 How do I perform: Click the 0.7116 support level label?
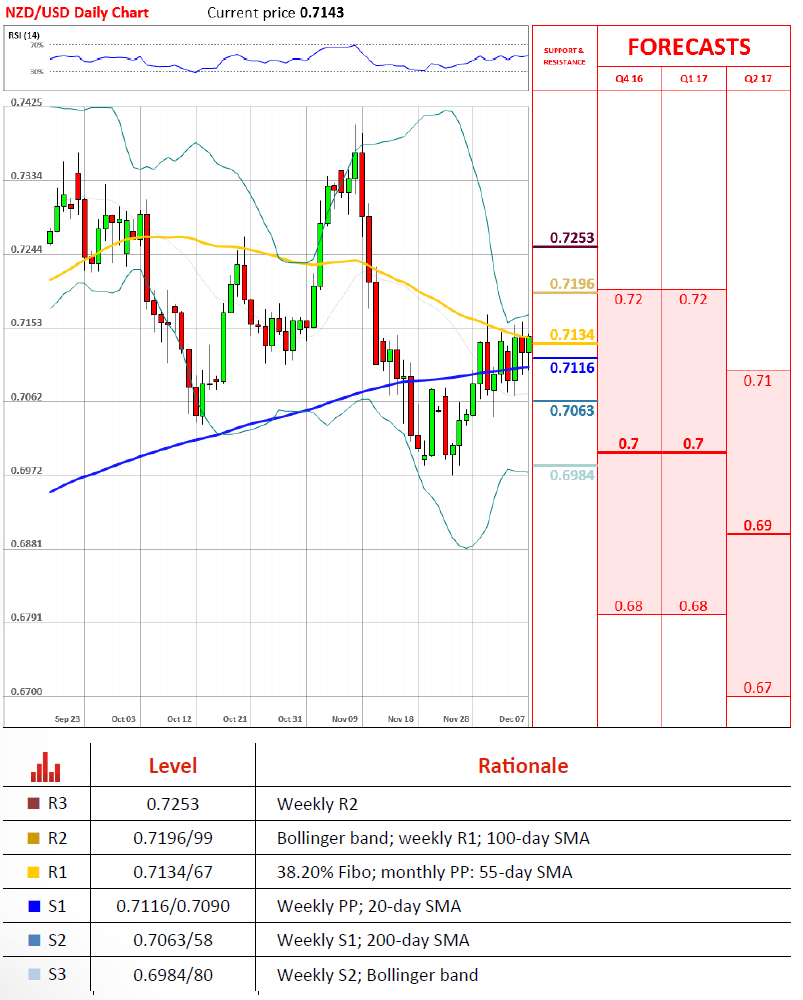coord(572,367)
